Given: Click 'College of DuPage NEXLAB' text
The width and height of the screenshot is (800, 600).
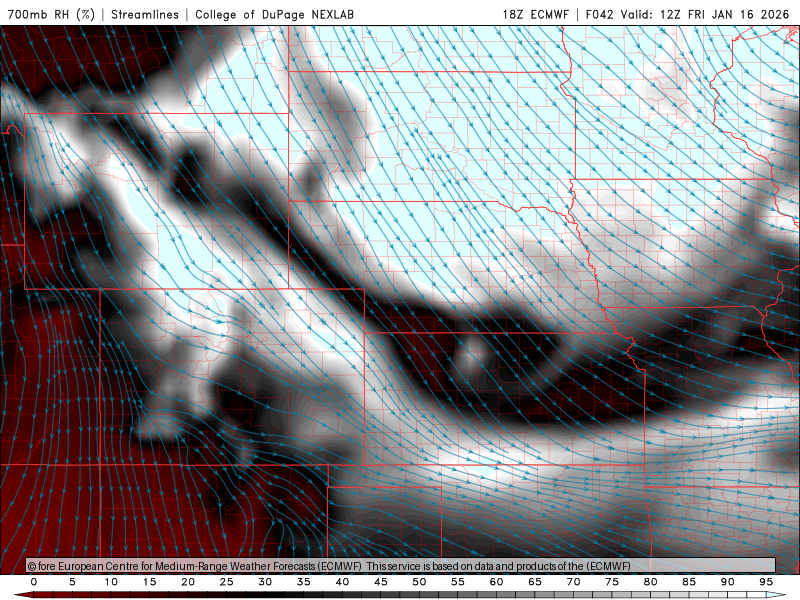Looking at the screenshot, I should click(274, 14).
